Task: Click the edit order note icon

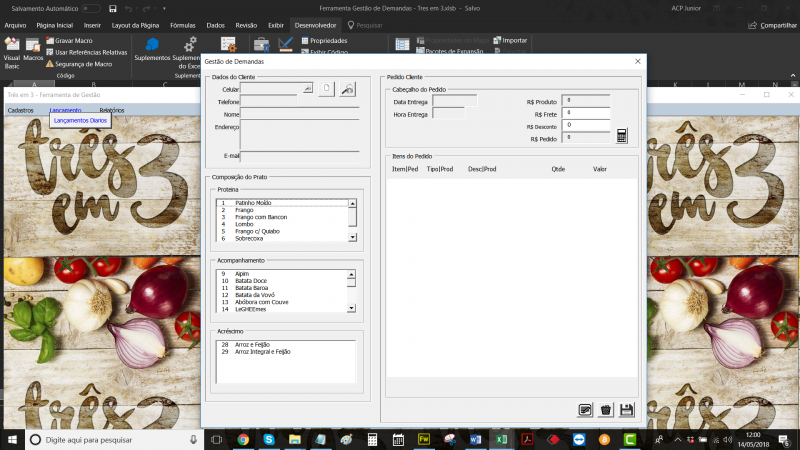Action: (585, 409)
